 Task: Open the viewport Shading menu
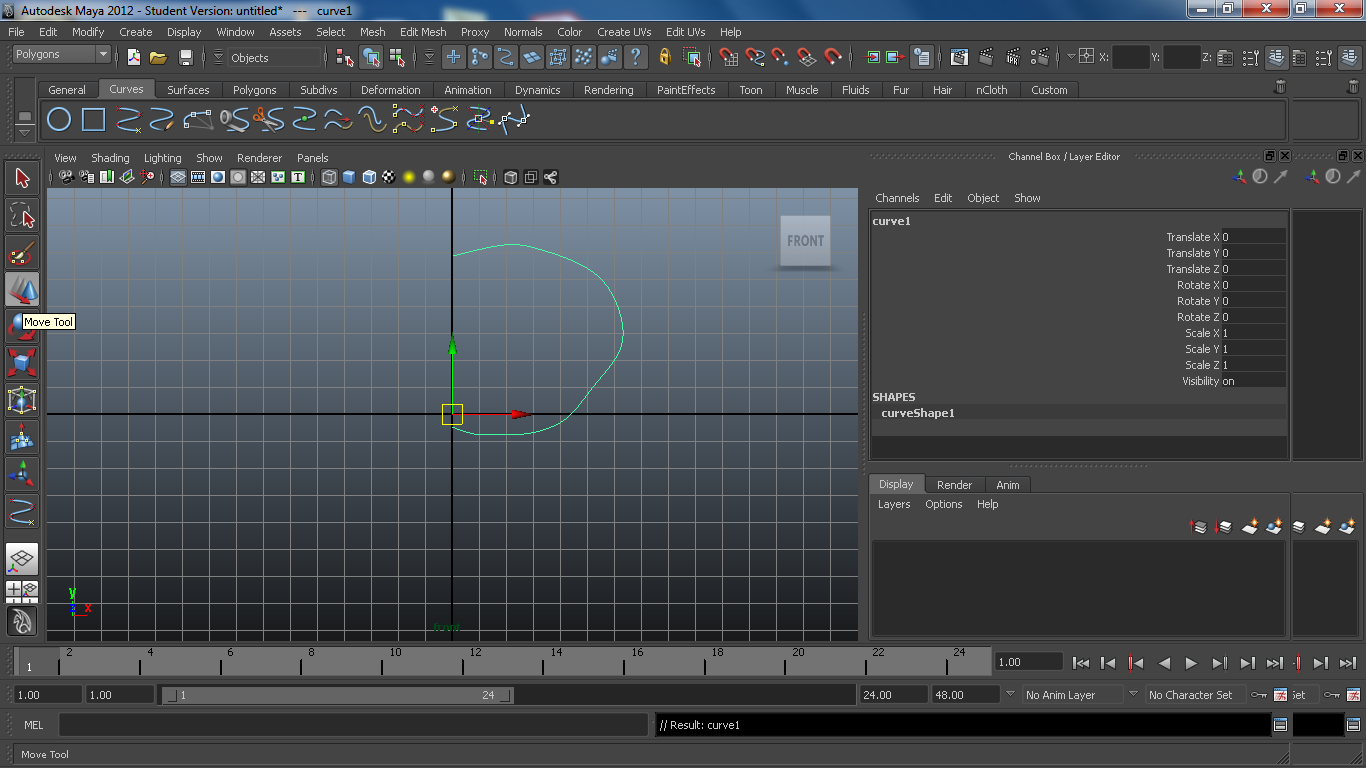[x=110, y=158]
